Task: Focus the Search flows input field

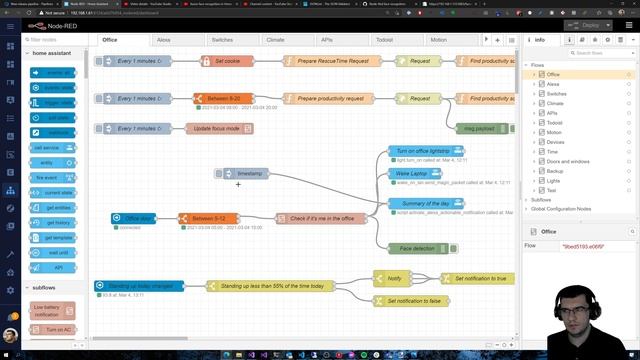Action: (602, 53)
